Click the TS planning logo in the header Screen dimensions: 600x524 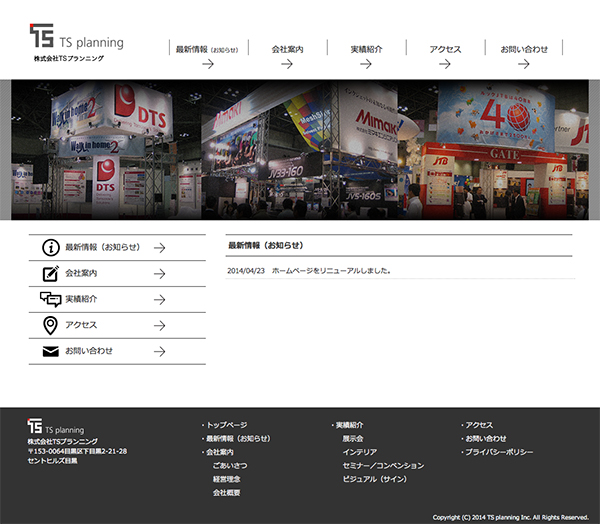pyautogui.click(x=77, y=36)
